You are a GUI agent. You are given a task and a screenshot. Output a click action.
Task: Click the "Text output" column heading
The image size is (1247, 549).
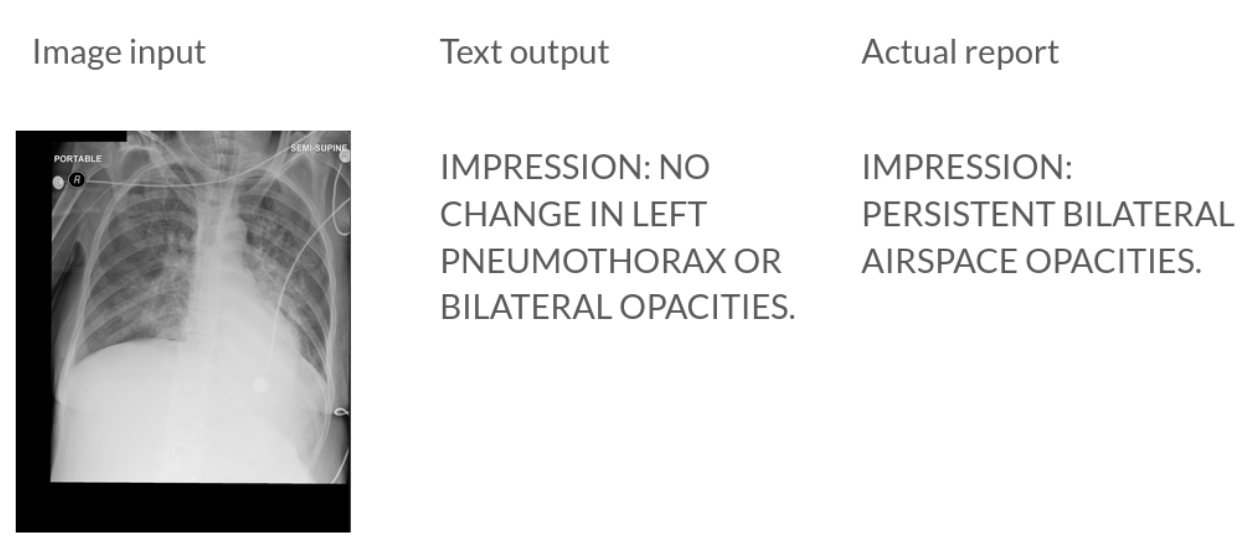coord(524,52)
